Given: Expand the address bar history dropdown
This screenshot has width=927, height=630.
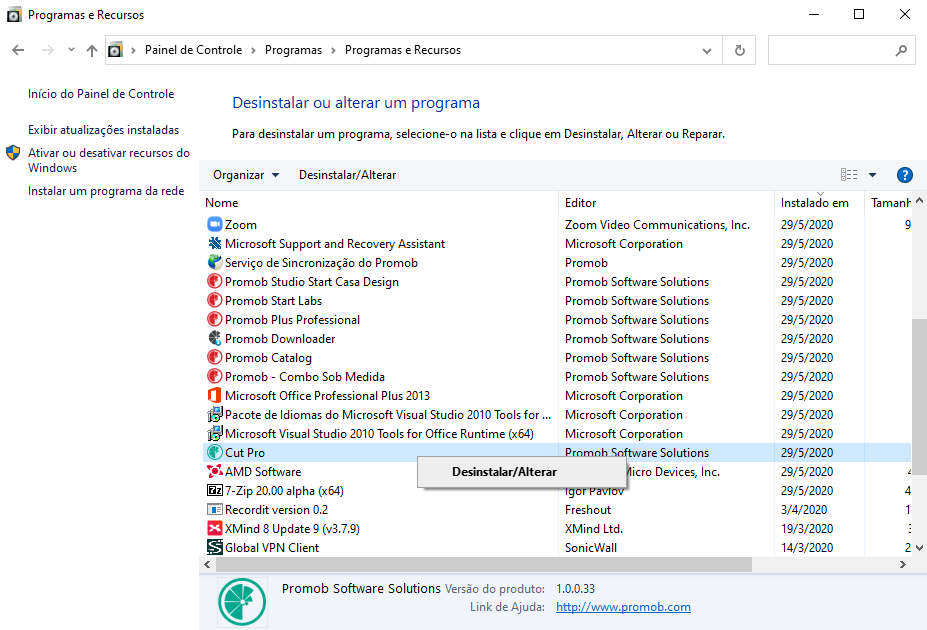Looking at the screenshot, I should click(x=707, y=51).
